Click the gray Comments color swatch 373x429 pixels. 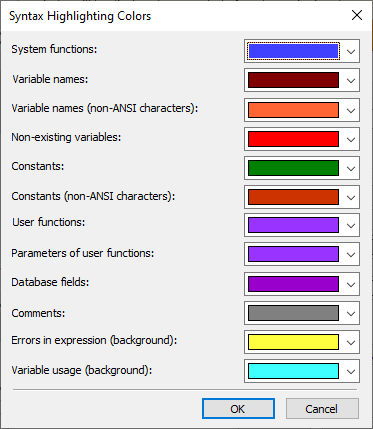point(293,313)
